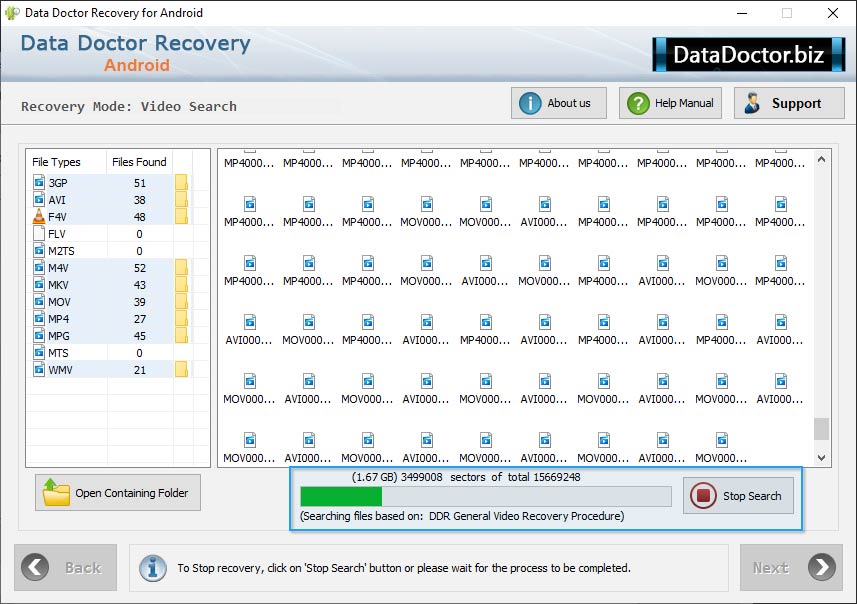Select the MOV label in File Types
Viewport: 857px width, 604px height.
pyautogui.click(x=60, y=302)
